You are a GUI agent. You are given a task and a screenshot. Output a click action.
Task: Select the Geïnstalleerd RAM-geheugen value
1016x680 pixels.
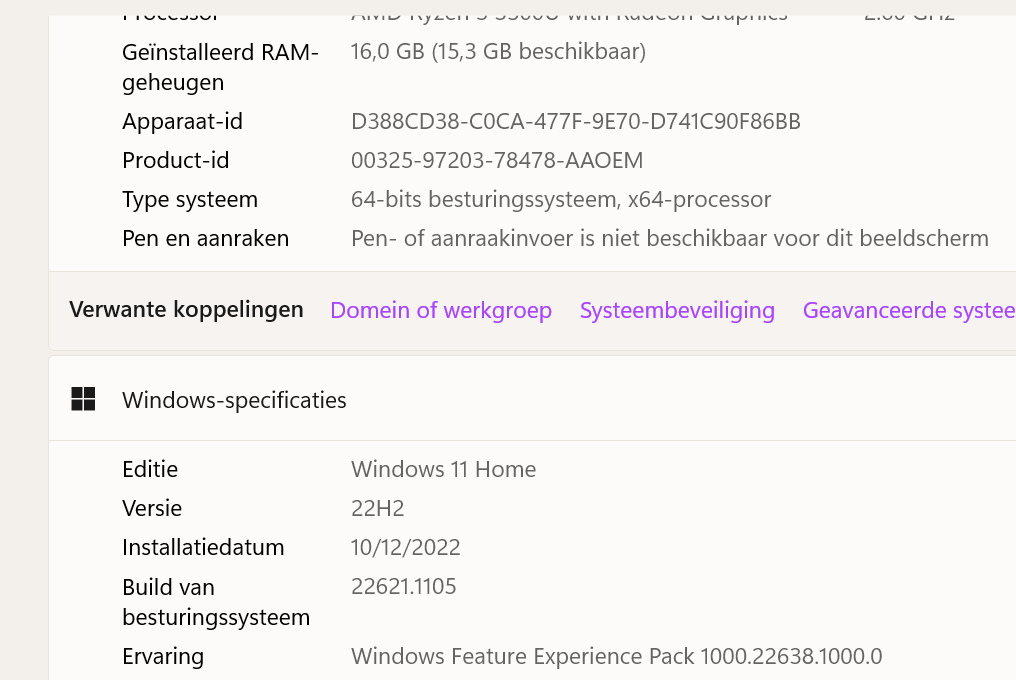coord(498,51)
